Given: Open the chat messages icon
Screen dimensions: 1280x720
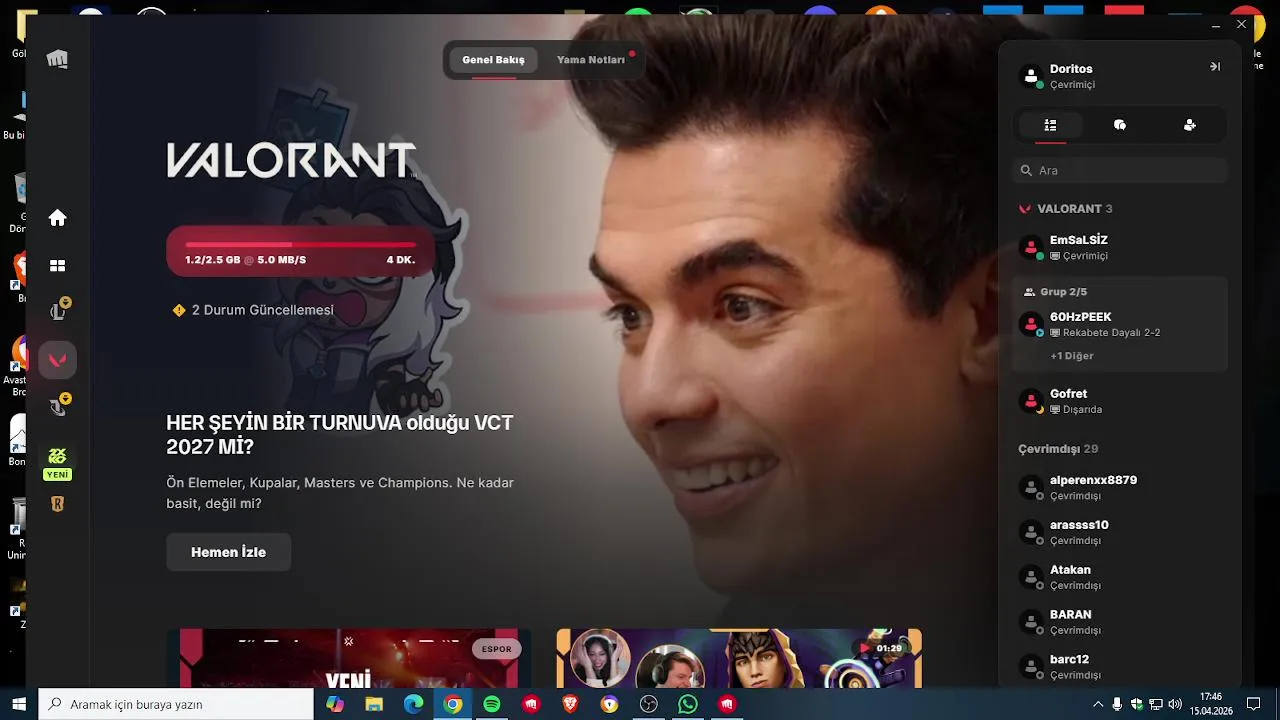Looking at the screenshot, I should [1120, 125].
